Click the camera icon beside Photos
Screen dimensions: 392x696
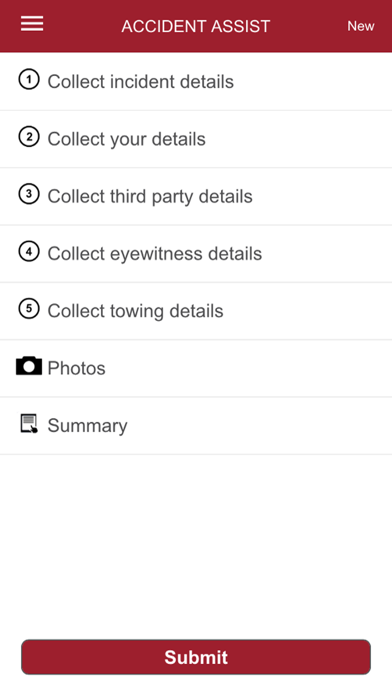[29, 366]
